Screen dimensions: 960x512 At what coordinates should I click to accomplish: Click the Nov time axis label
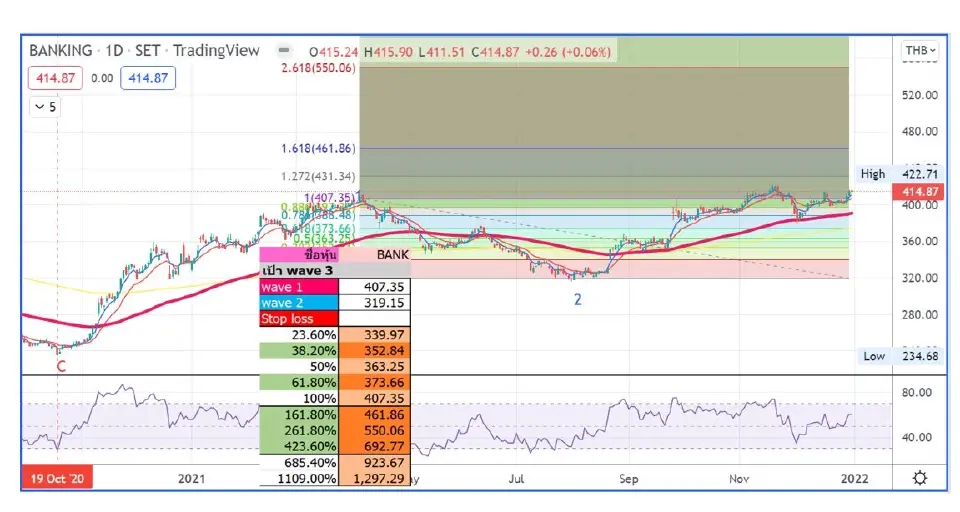click(739, 478)
